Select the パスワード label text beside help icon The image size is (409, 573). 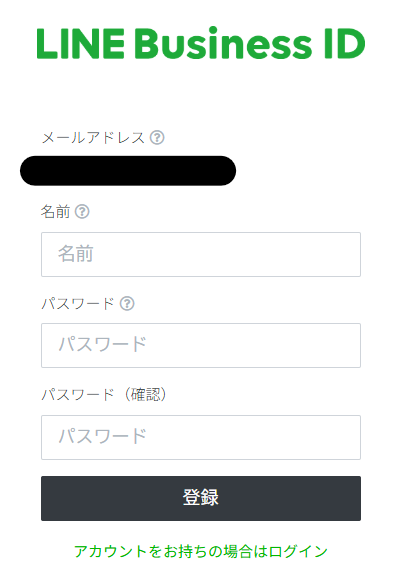(x=78, y=304)
